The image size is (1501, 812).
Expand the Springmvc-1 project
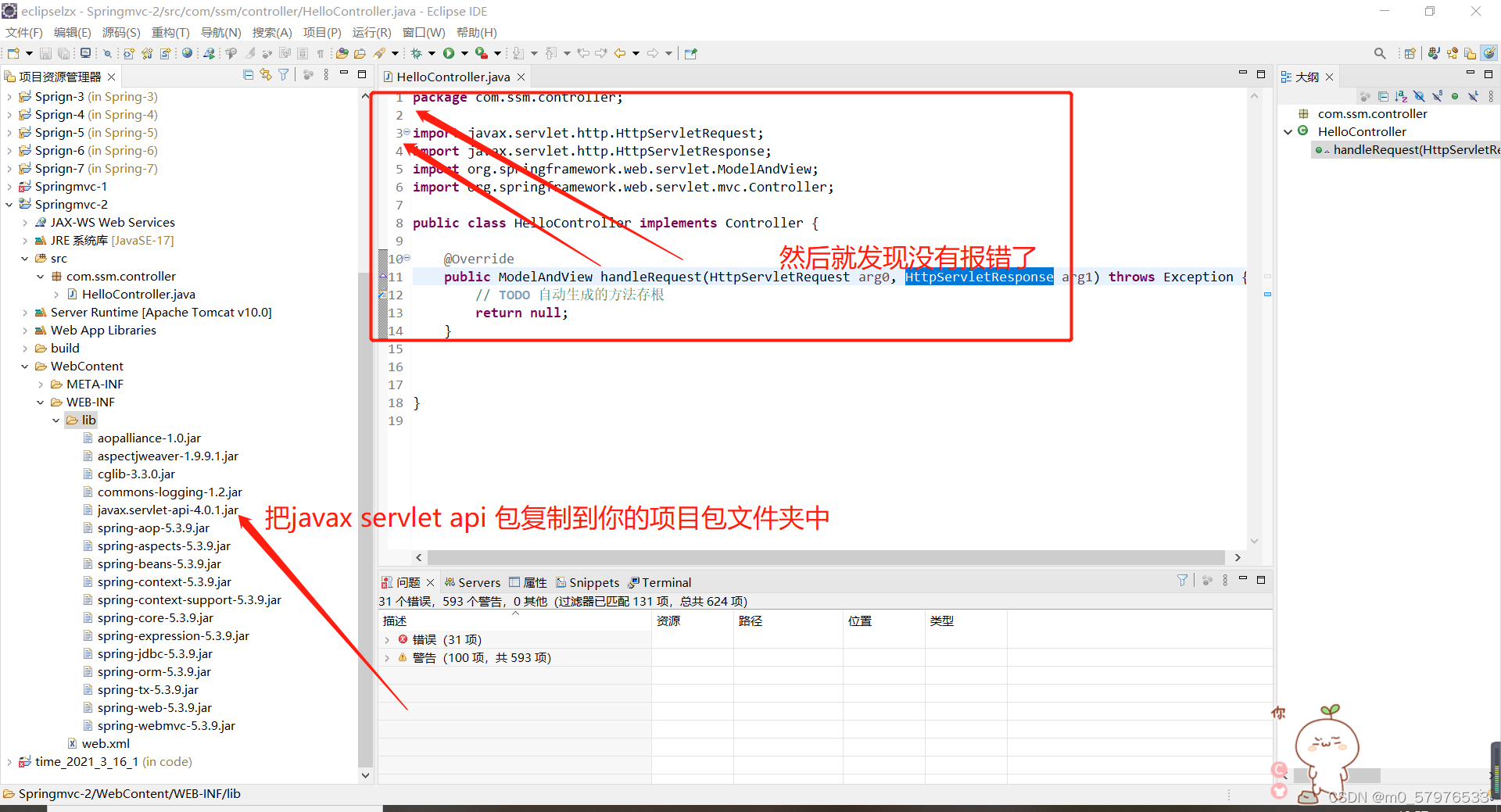tap(9, 187)
